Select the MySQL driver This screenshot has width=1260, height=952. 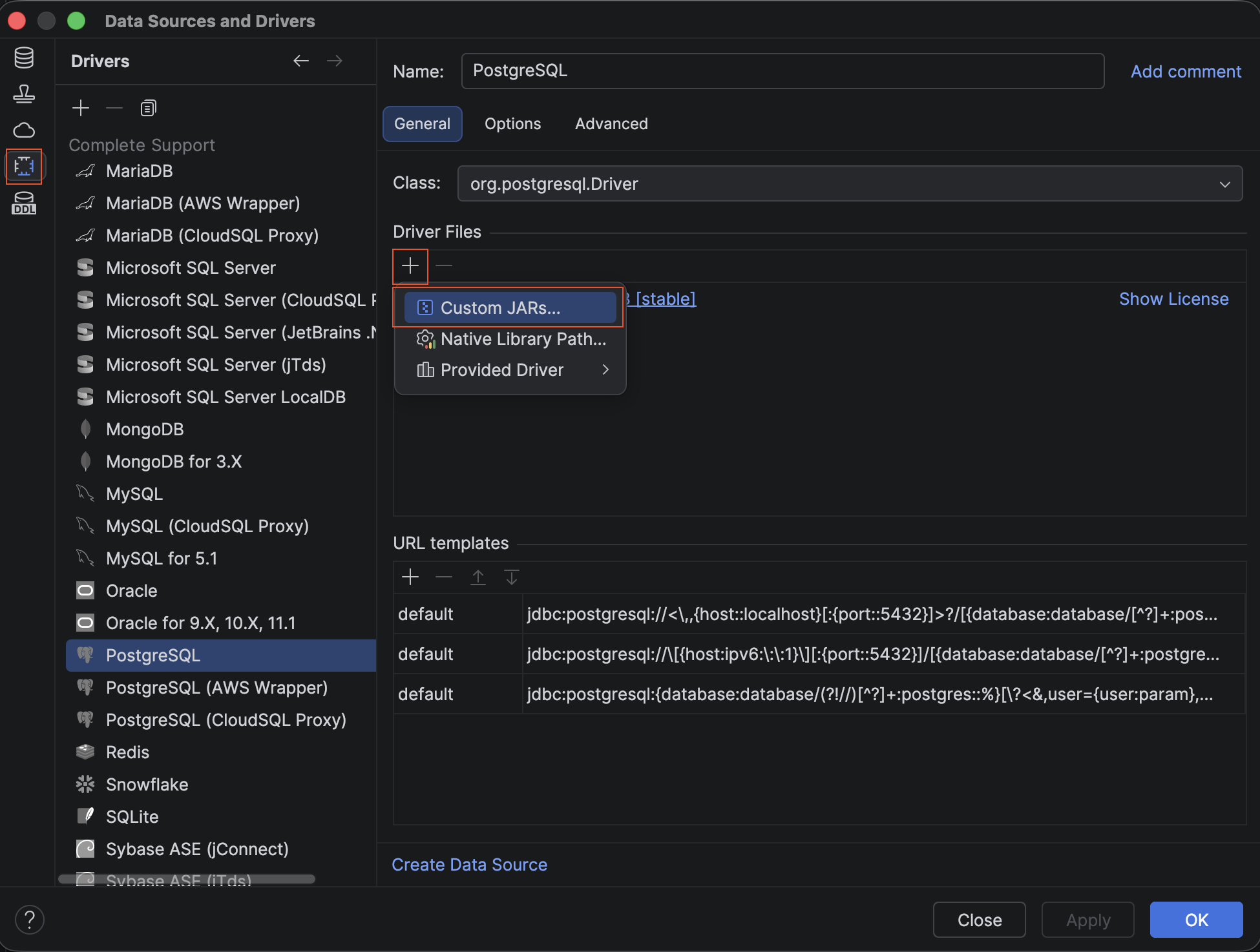221,493
